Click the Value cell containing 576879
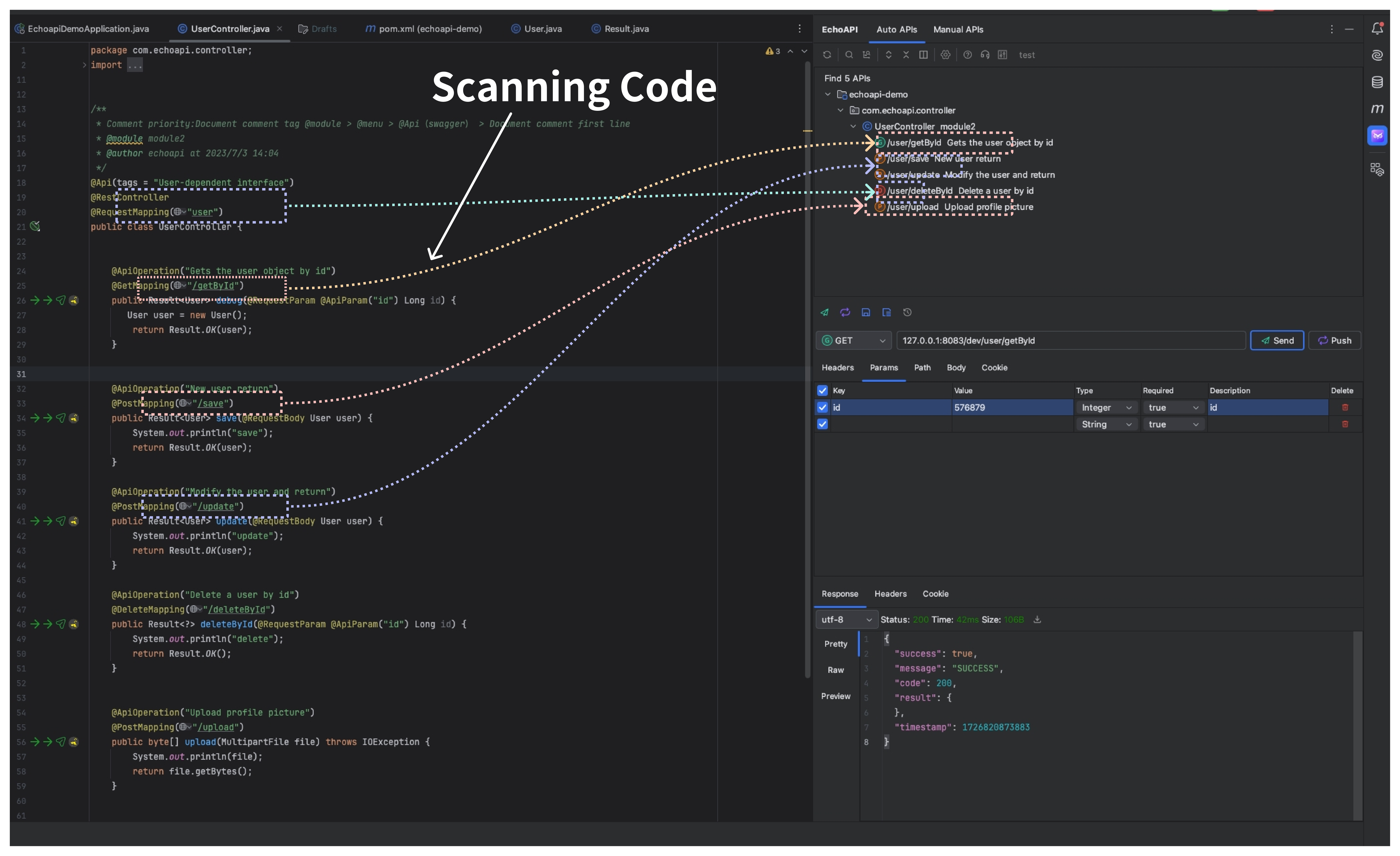The height and width of the screenshot is (856, 1400). point(1012,407)
